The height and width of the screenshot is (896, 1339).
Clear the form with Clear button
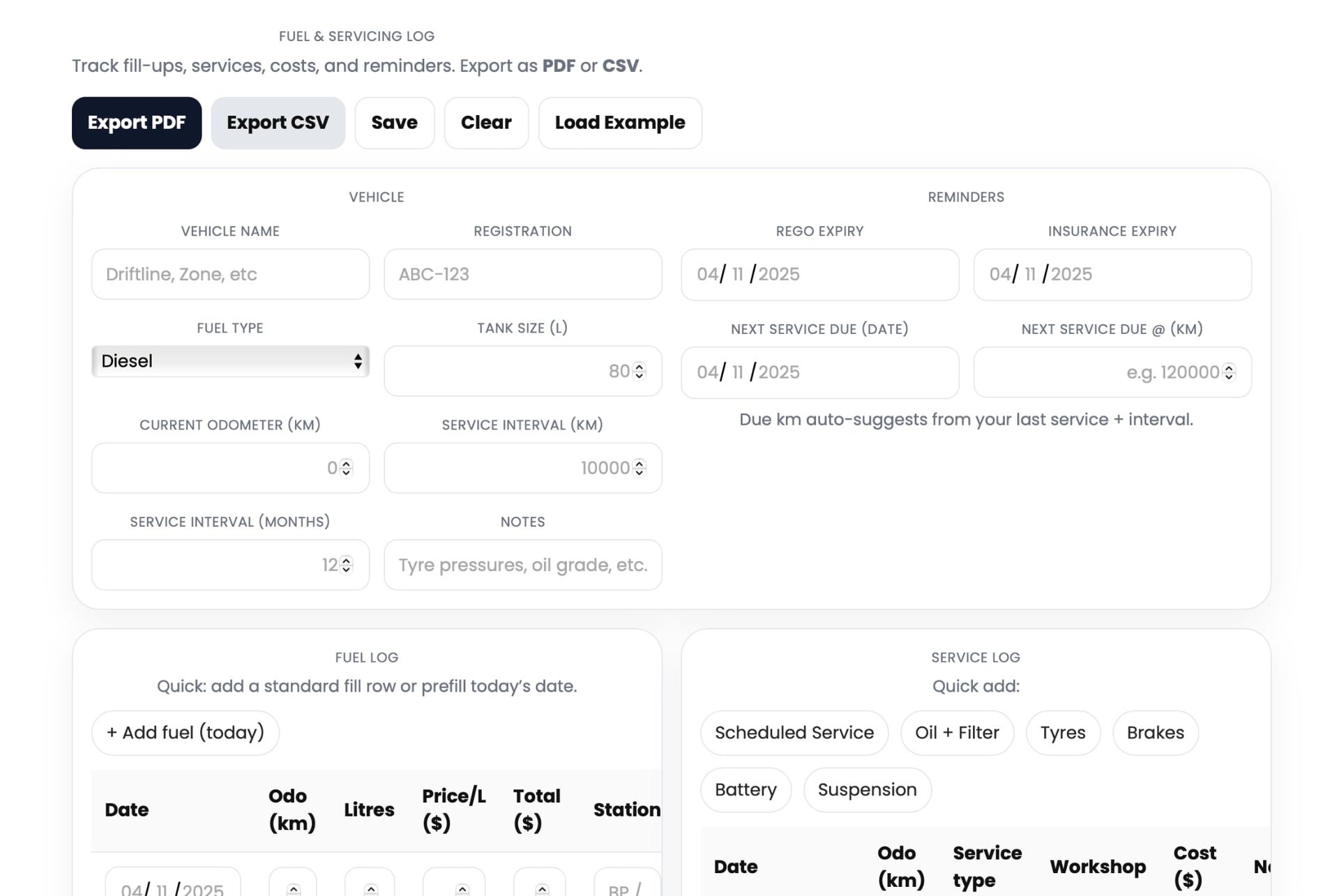pyautogui.click(x=486, y=123)
